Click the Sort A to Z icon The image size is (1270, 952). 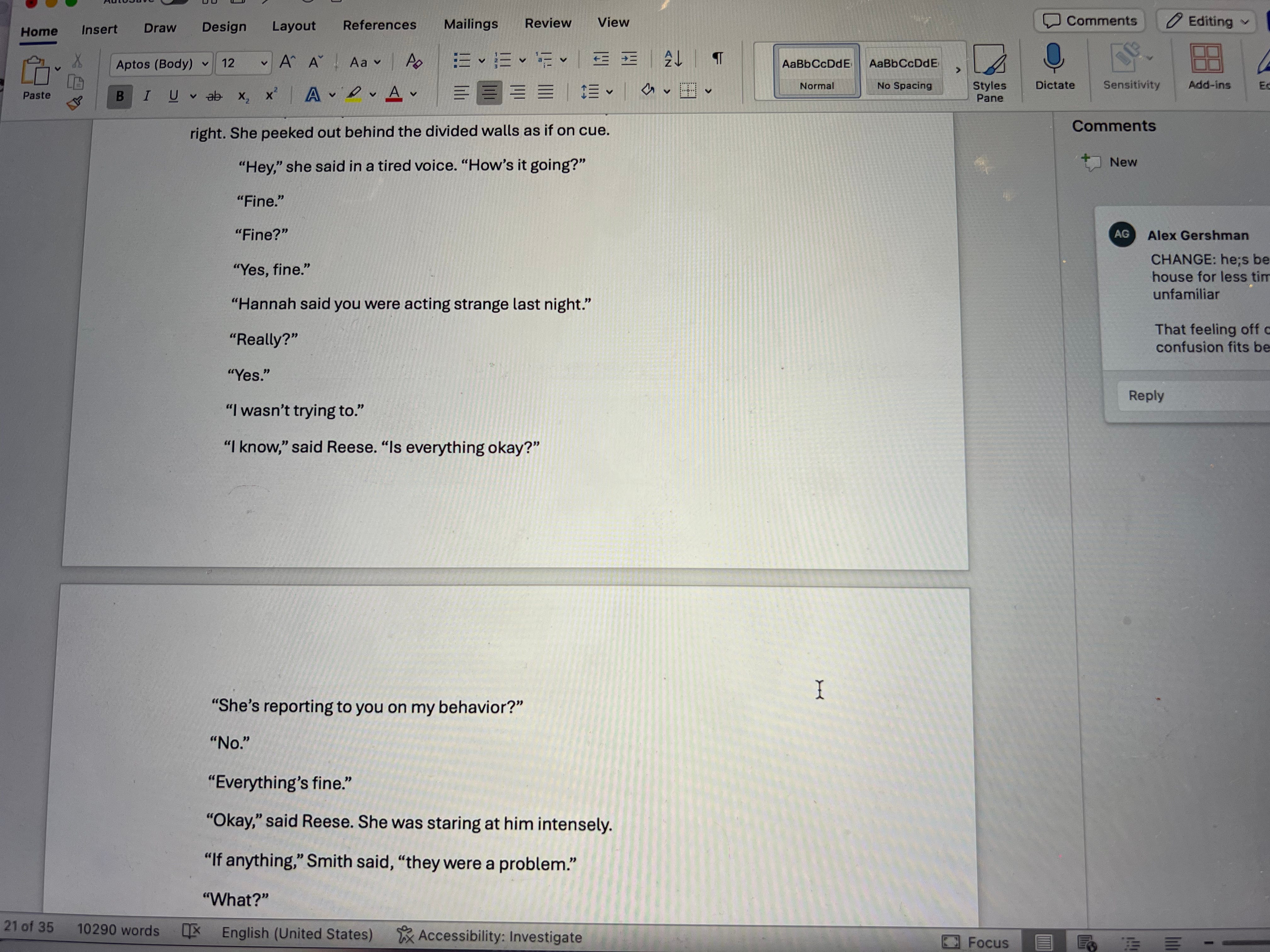click(672, 59)
